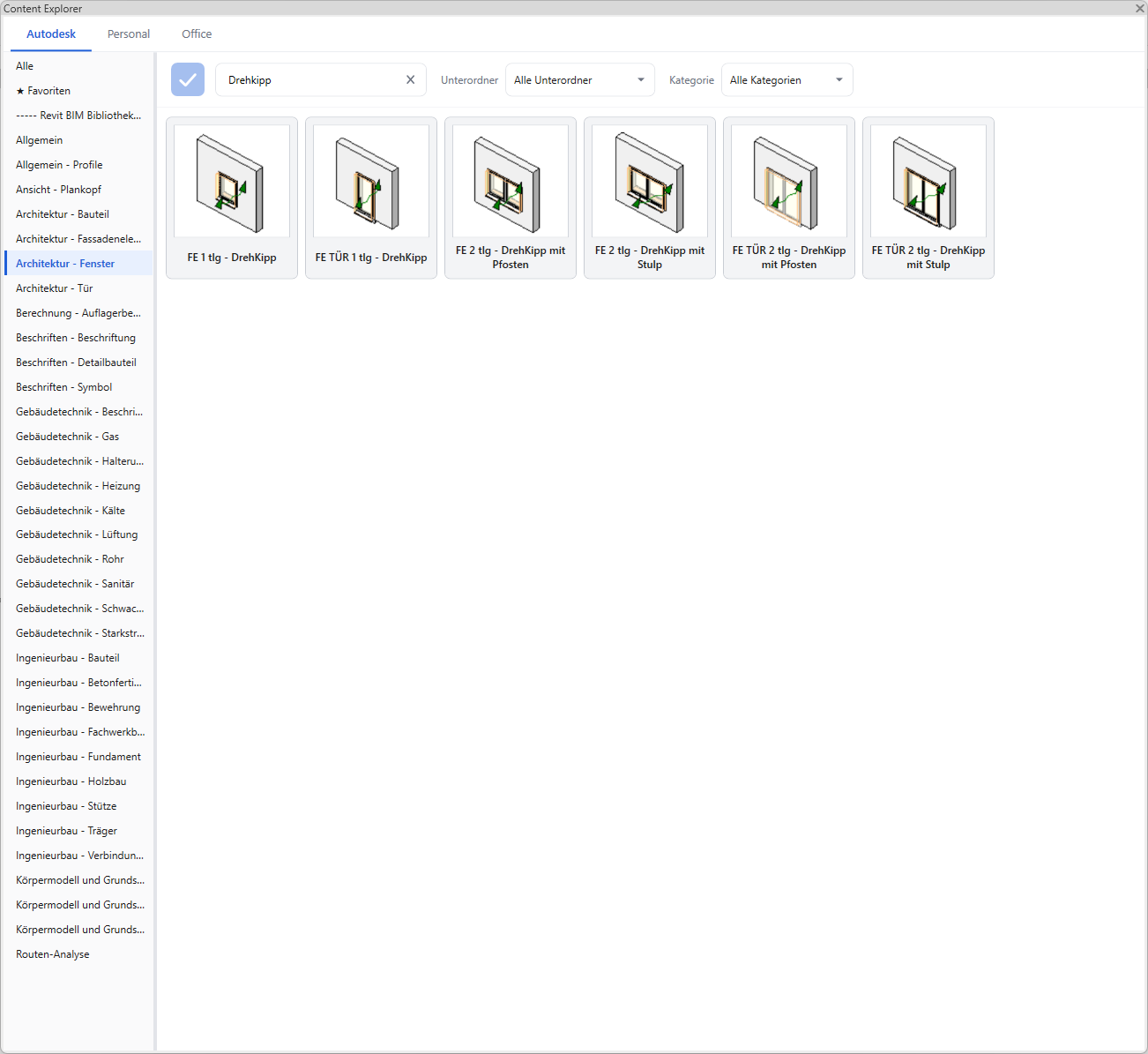This screenshot has width=1148, height=1054.
Task: Choose FE 2 tlg - DrehKipp mit Pfosten
Action: (x=511, y=198)
